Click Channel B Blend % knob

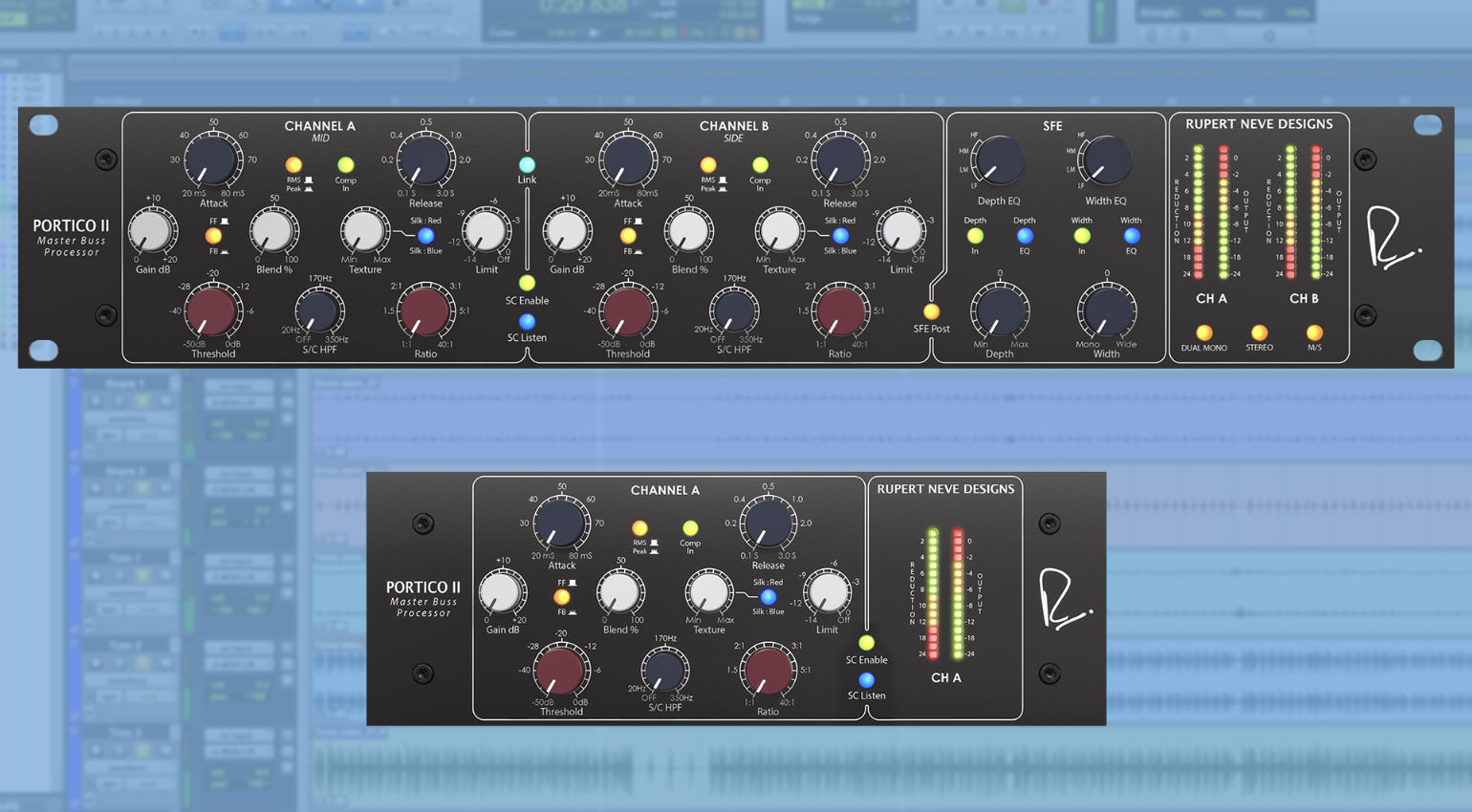point(688,231)
